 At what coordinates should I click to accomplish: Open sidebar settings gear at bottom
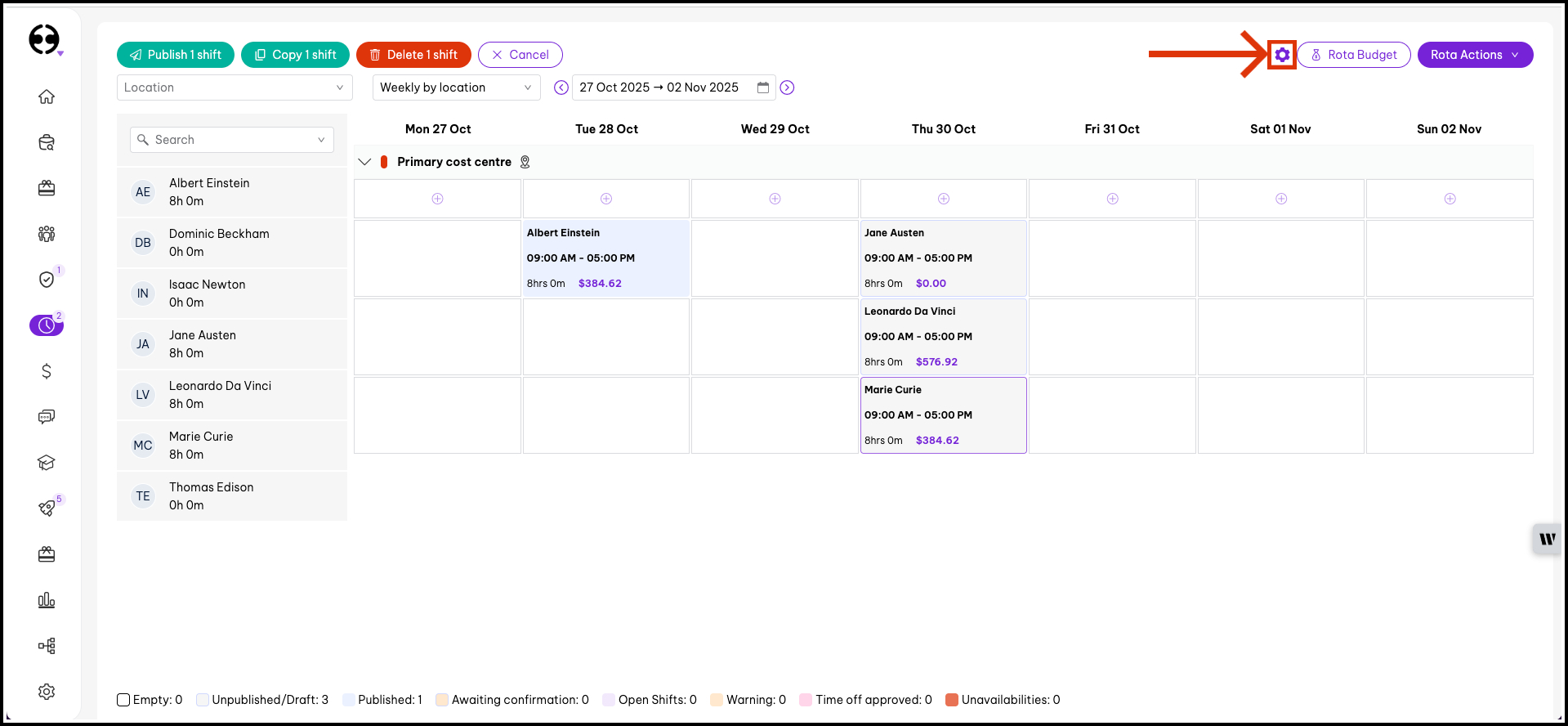coord(47,692)
